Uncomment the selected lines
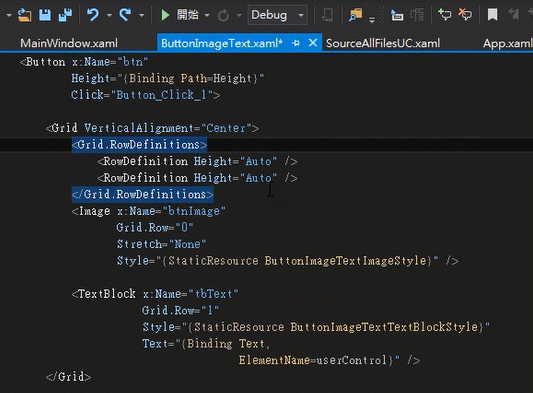Image resolution: width=533 pixels, height=393 pixels. pos(465,15)
